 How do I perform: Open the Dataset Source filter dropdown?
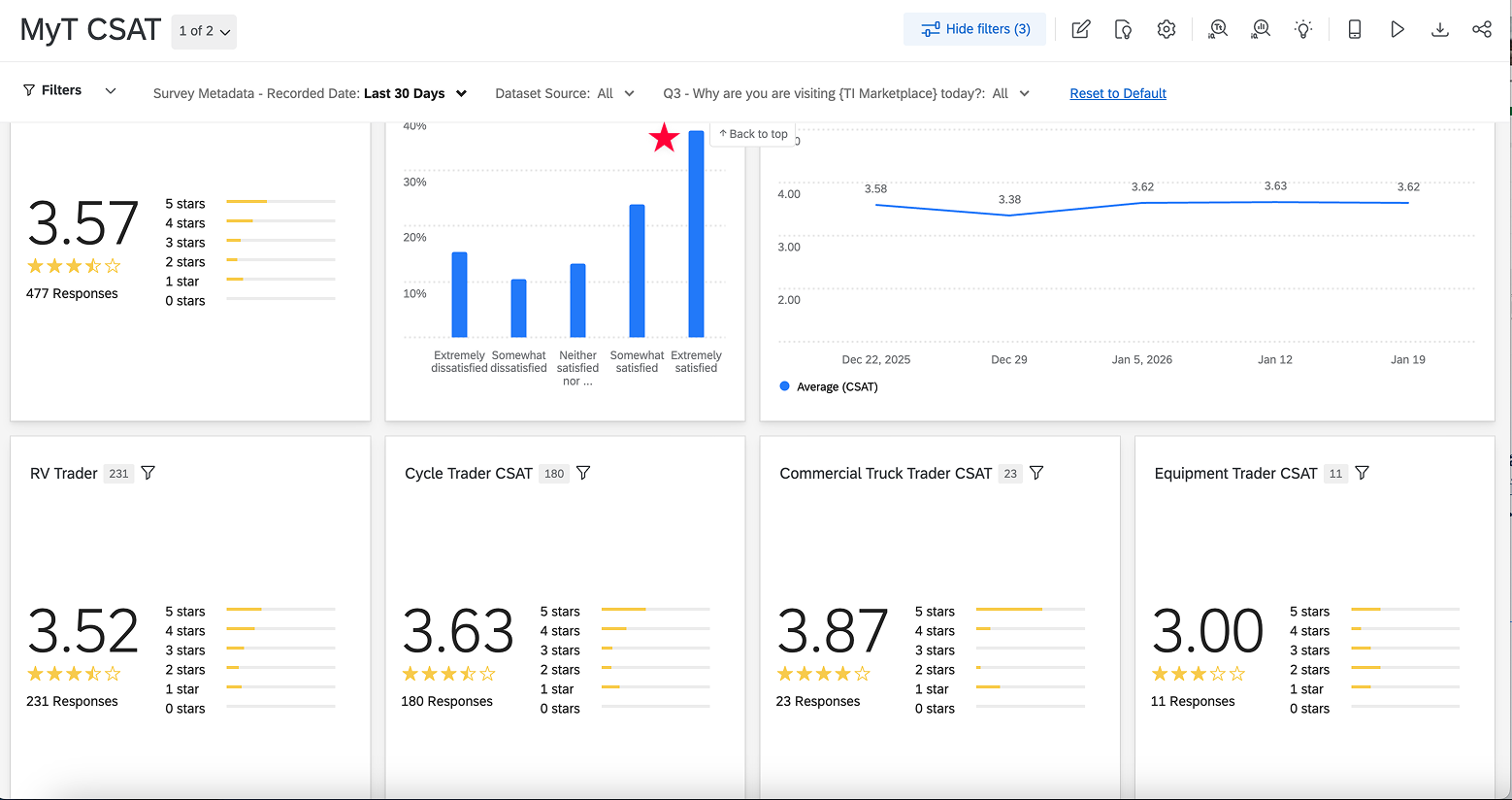(x=565, y=93)
